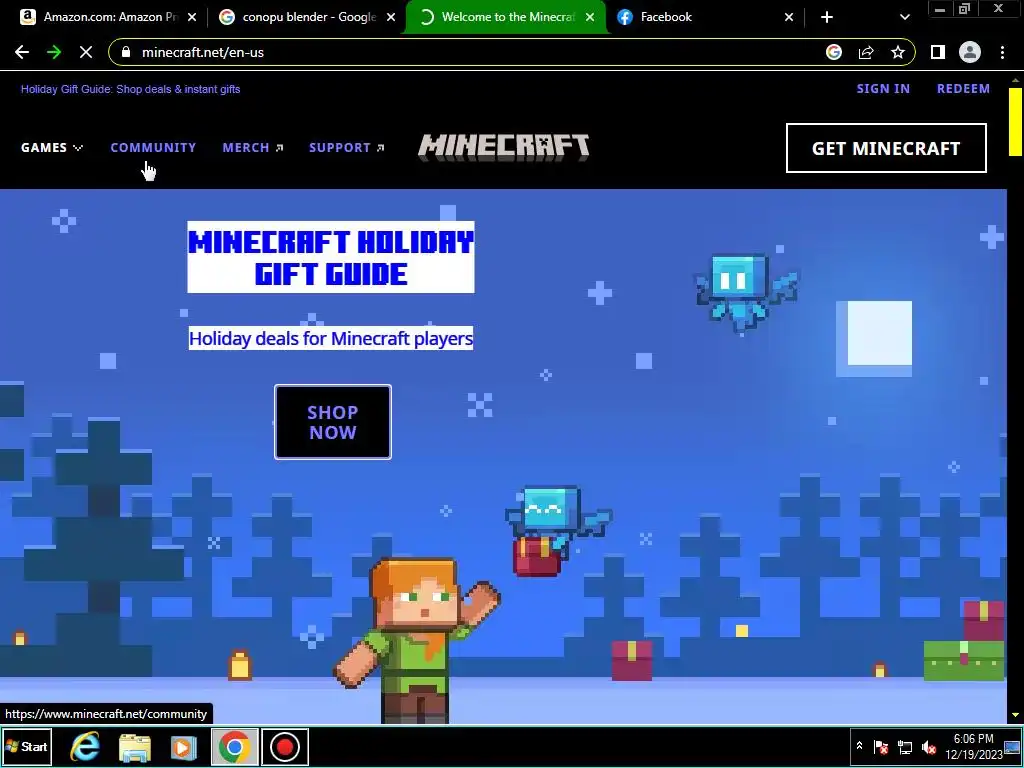Click the Holiday deals for Minecraft players text

(331, 338)
